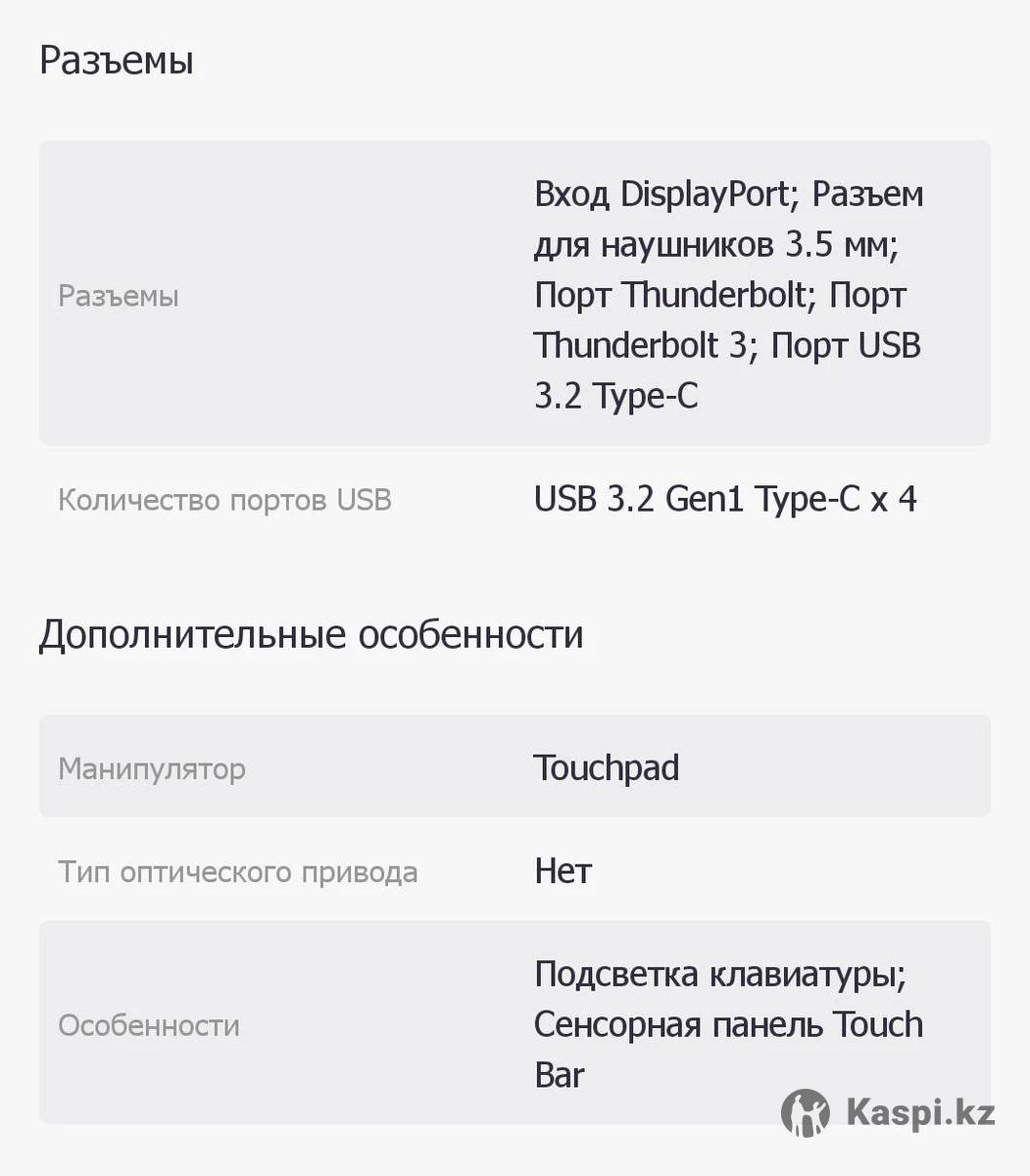Click the Kaspi.kz watermark text
The height and width of the screenshot is (1176, 1030).
point(919,1113)
